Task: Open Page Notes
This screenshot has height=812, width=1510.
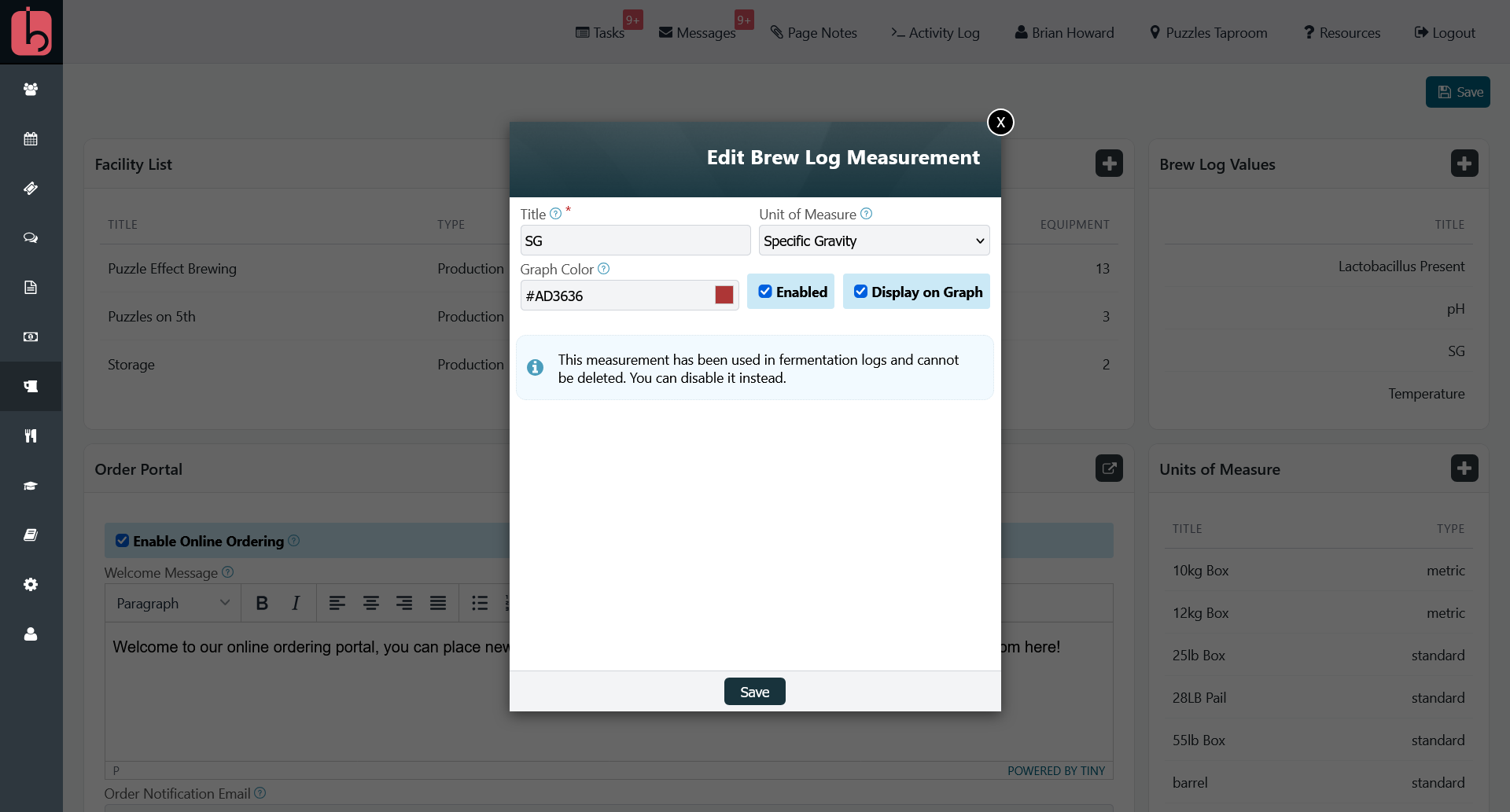Action: tap(814, 32)
